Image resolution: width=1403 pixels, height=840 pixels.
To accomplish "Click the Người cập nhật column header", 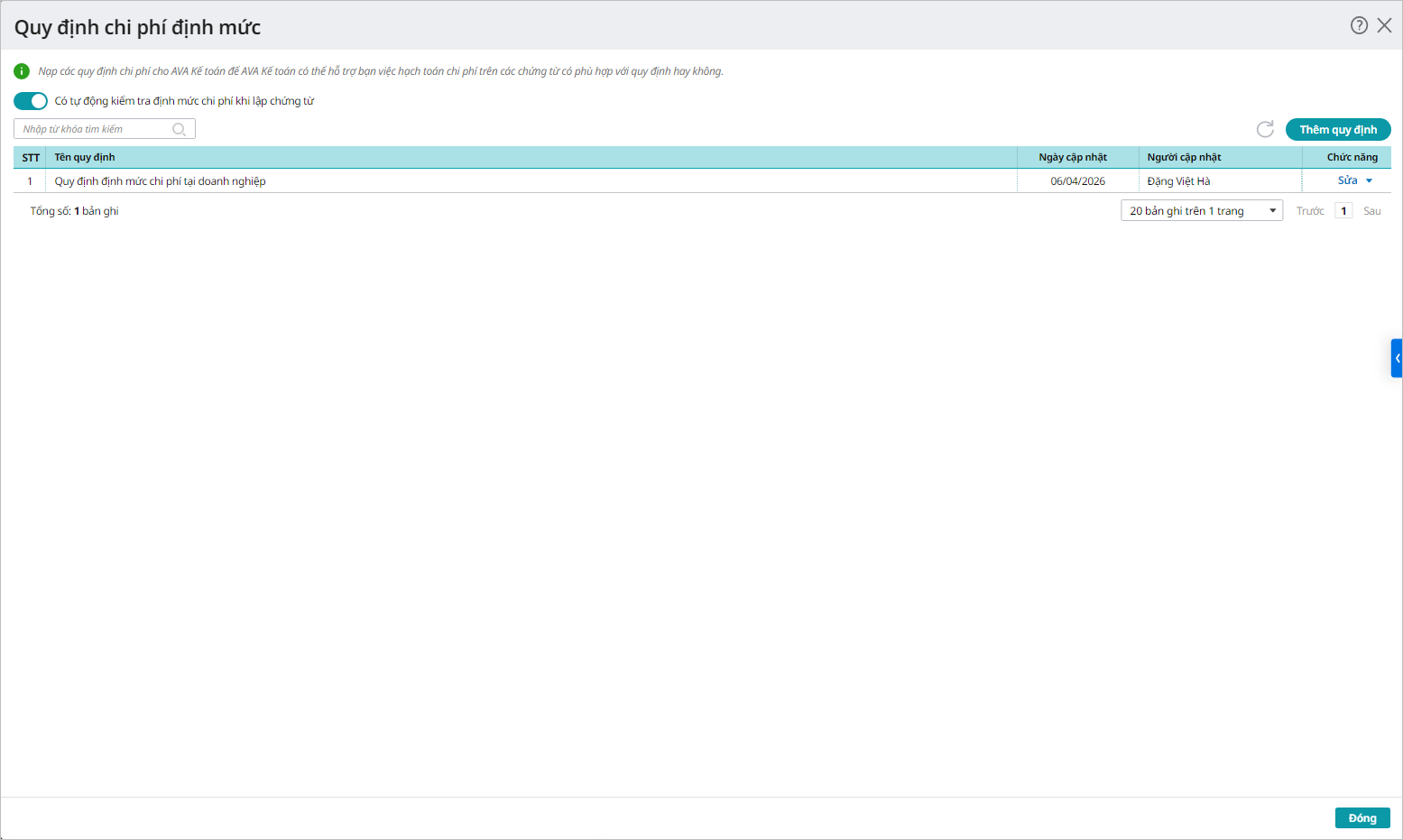I will [1184, 157].
